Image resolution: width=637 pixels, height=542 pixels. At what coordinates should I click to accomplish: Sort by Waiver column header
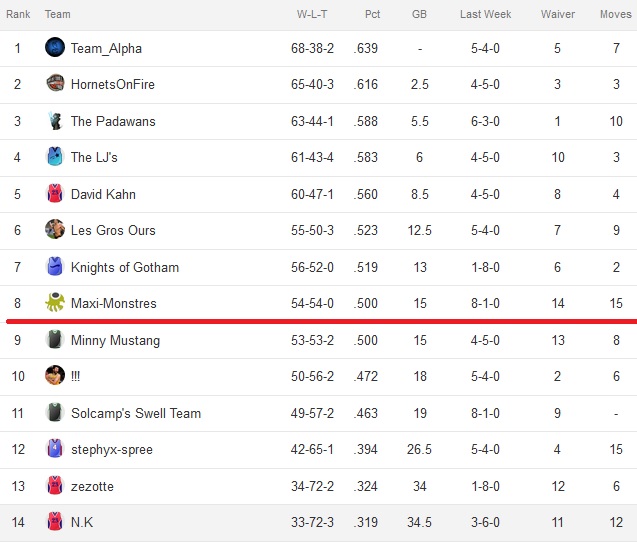pos(558,14)
